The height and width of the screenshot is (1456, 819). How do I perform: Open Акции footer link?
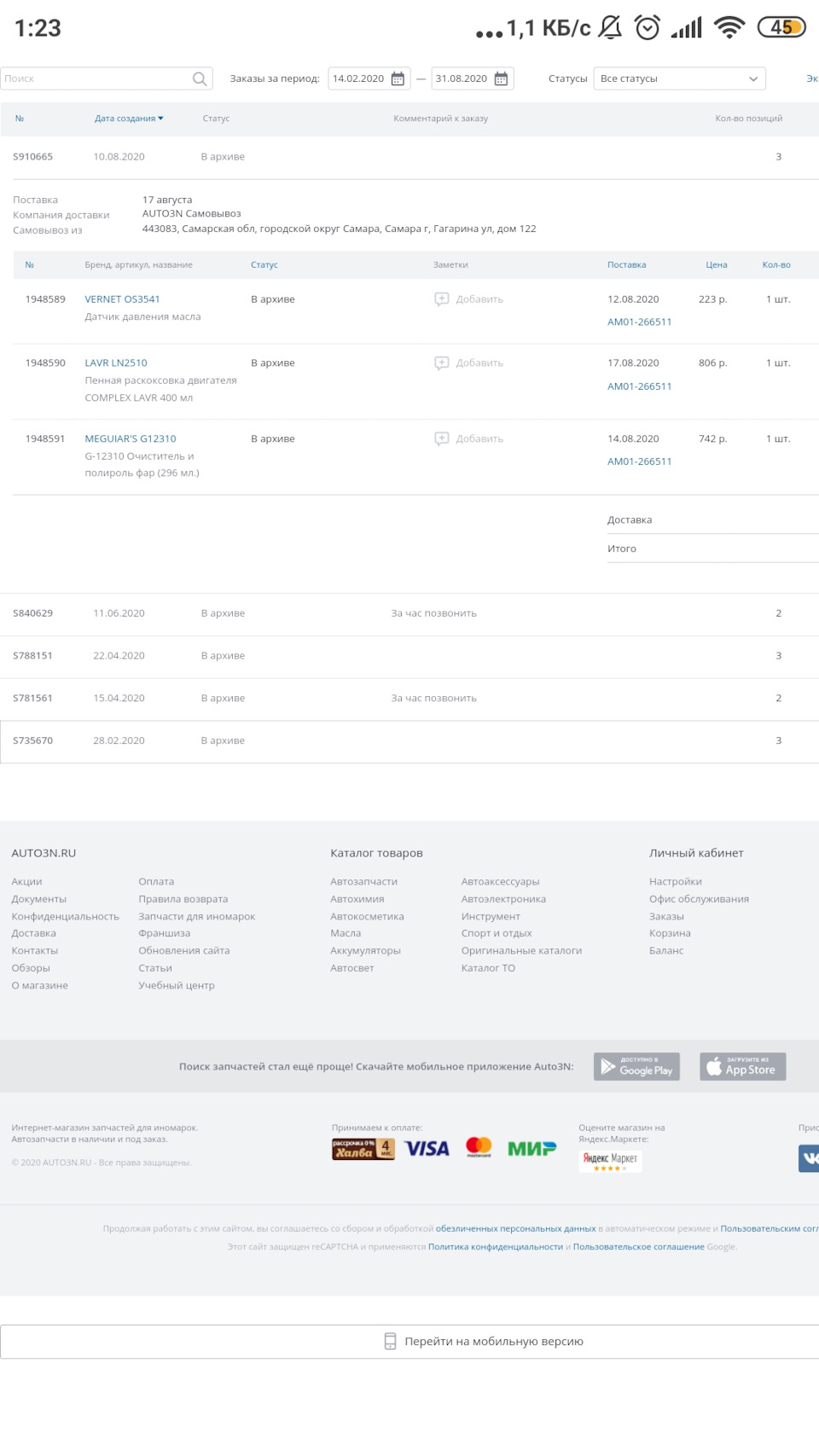coord(26,881)
